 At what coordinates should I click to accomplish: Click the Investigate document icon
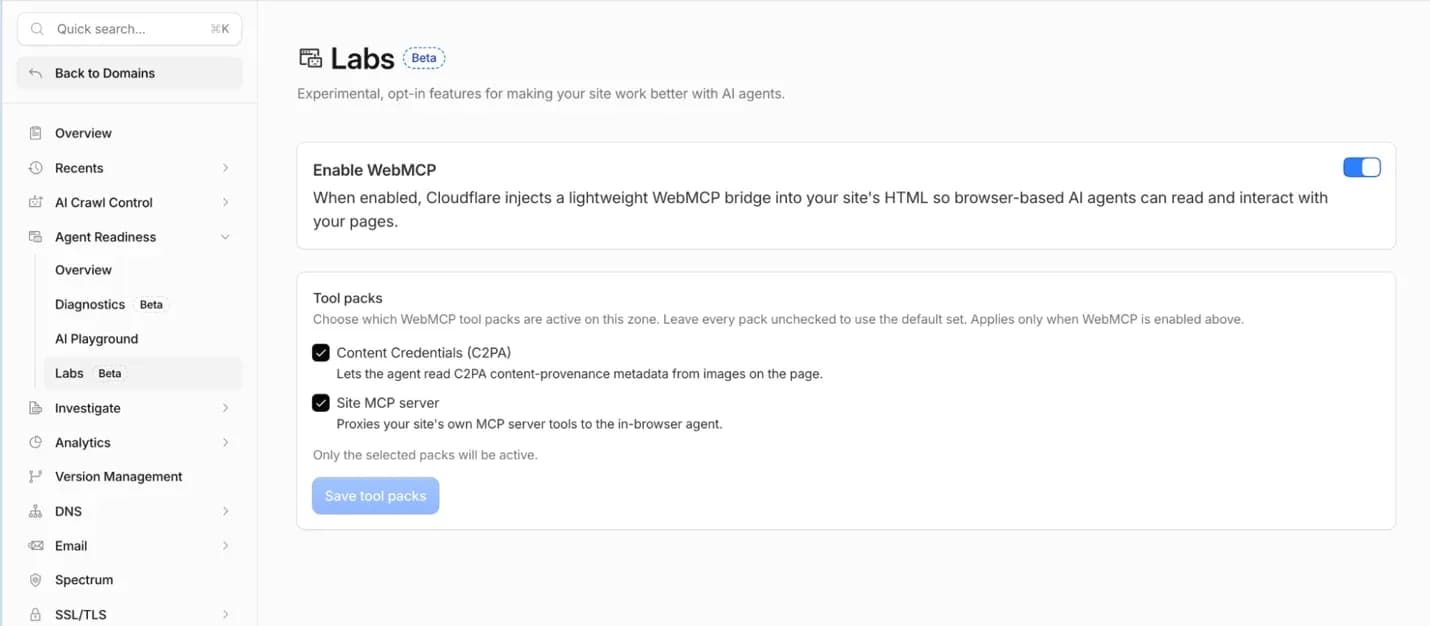36,408
